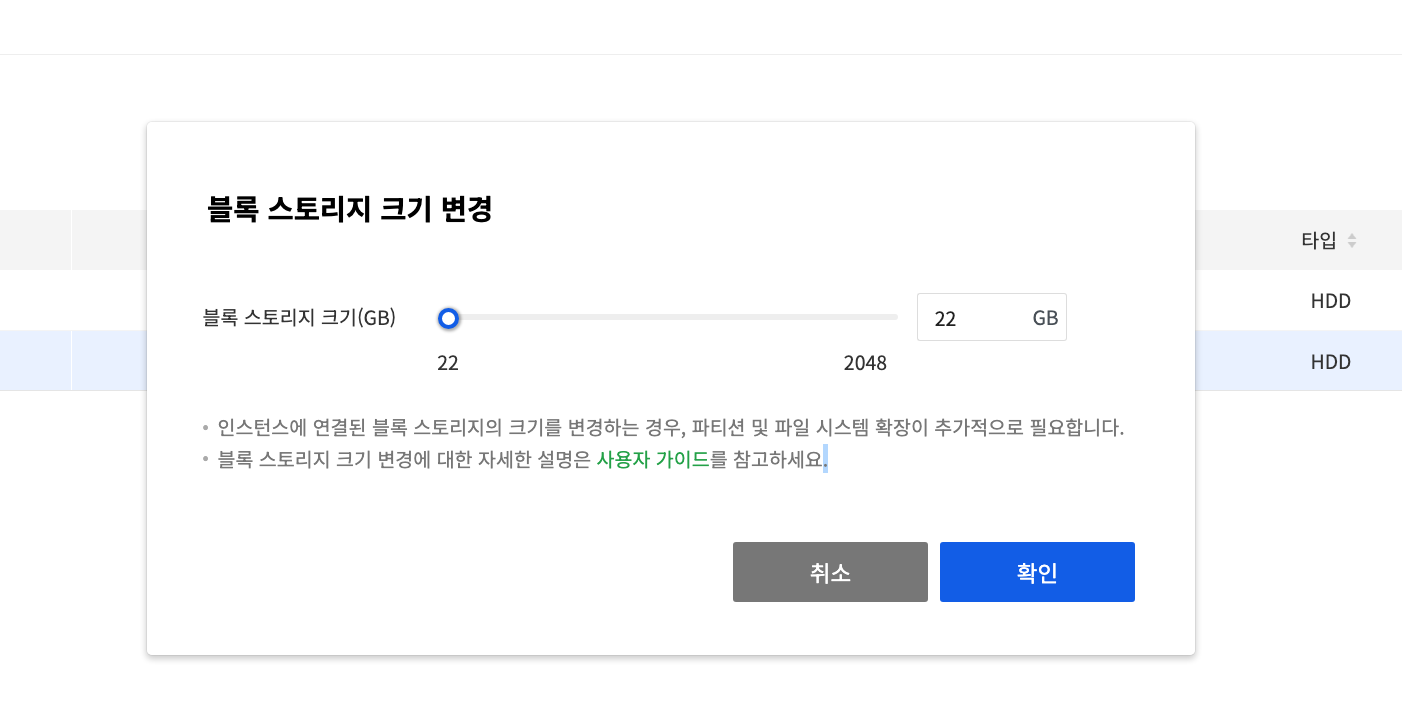This screenshot has height=702, width=1402.
Task: Click the 타입 column header
Action: pyautogui.click(x=1317, y=240)
